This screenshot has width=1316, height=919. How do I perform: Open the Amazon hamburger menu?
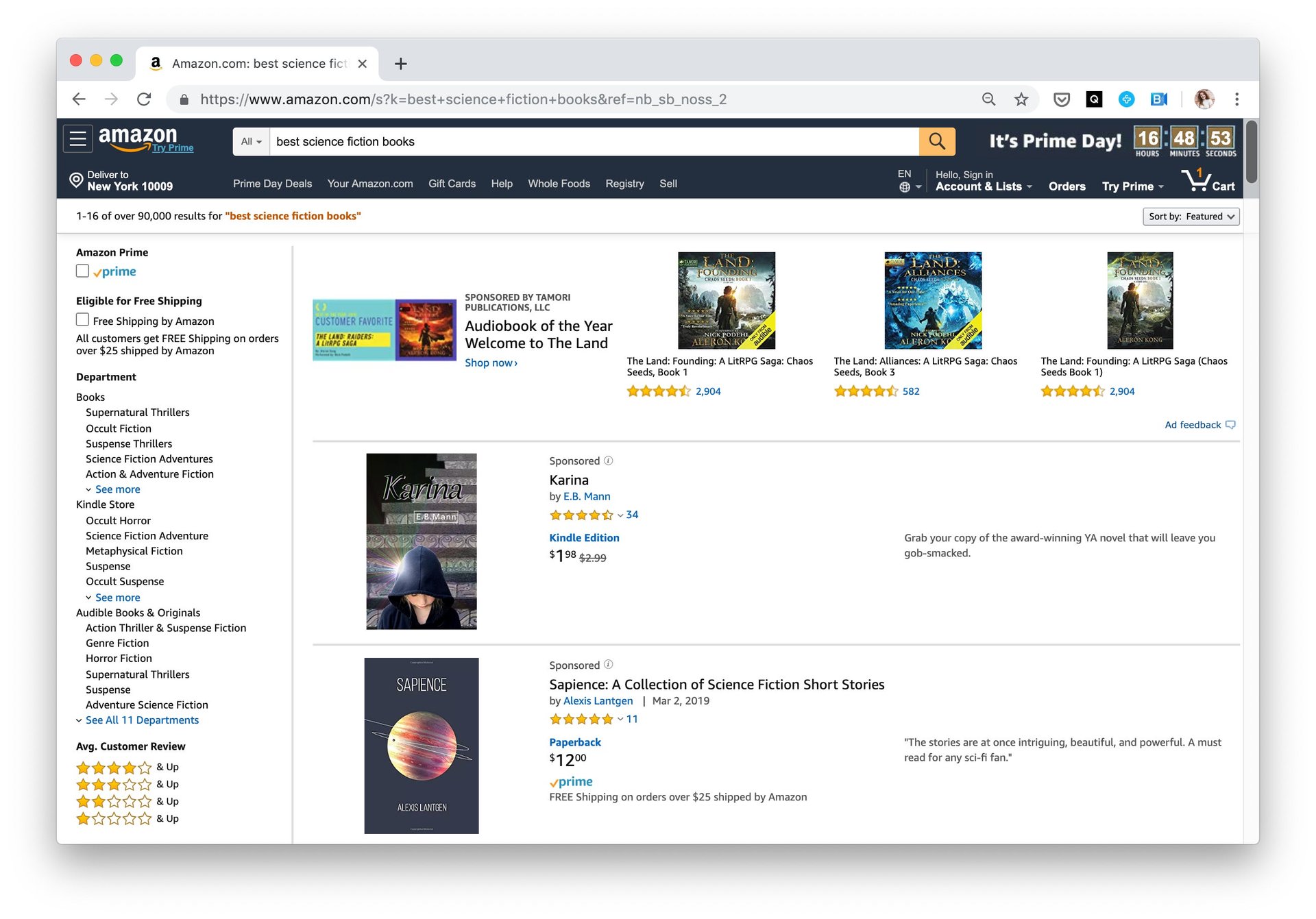78,139
